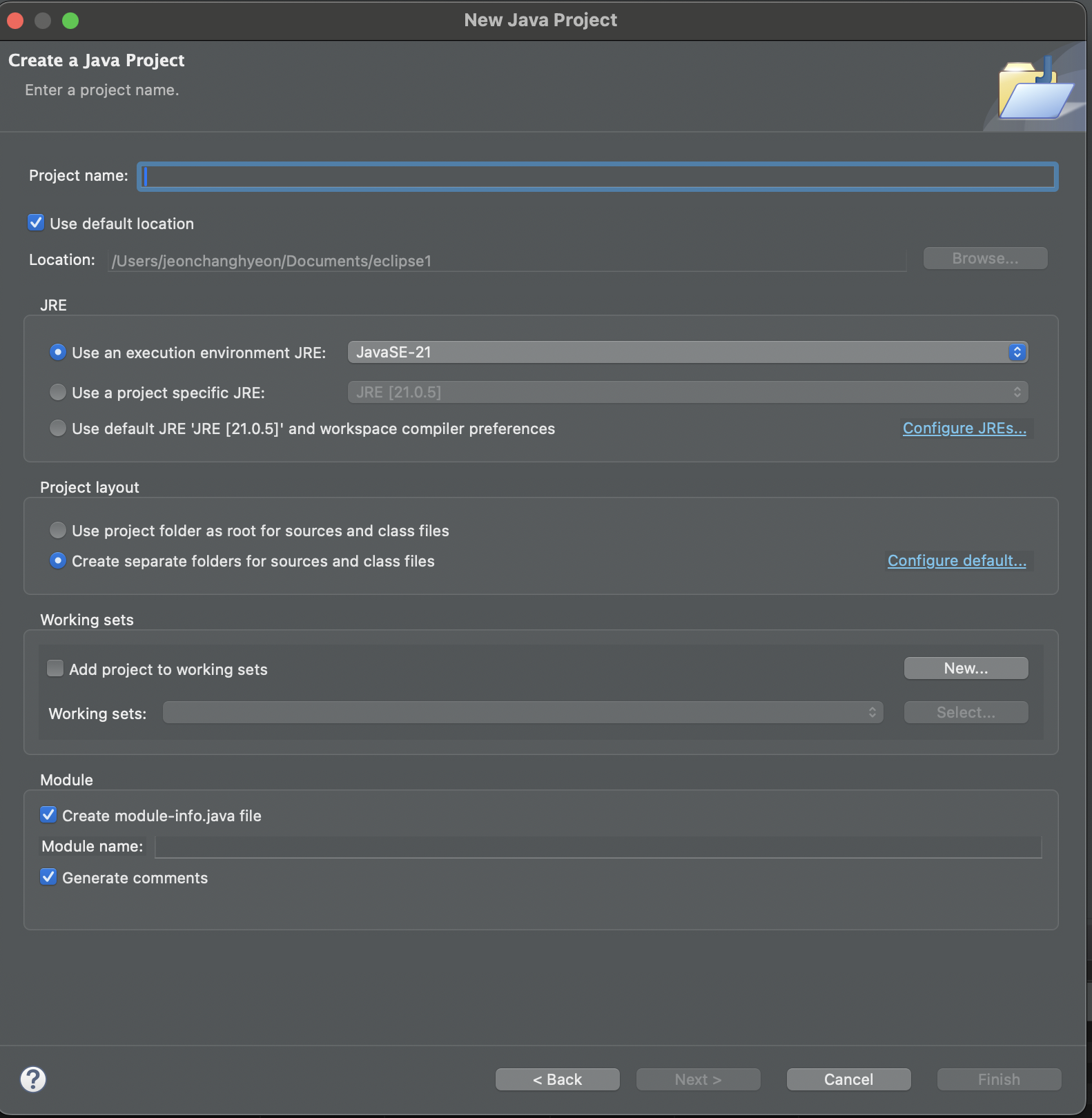1092x1118 pixels.
Task: Focus the Project name text field
Action: tap(598, 177)
